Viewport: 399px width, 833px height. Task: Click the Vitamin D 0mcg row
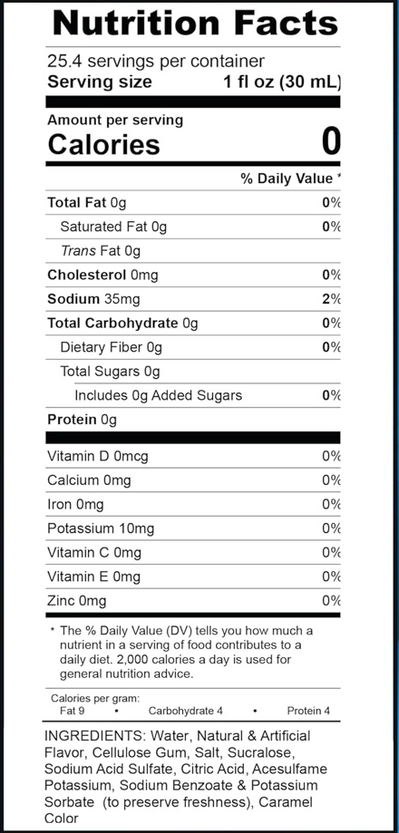click(x=193, y=456)
